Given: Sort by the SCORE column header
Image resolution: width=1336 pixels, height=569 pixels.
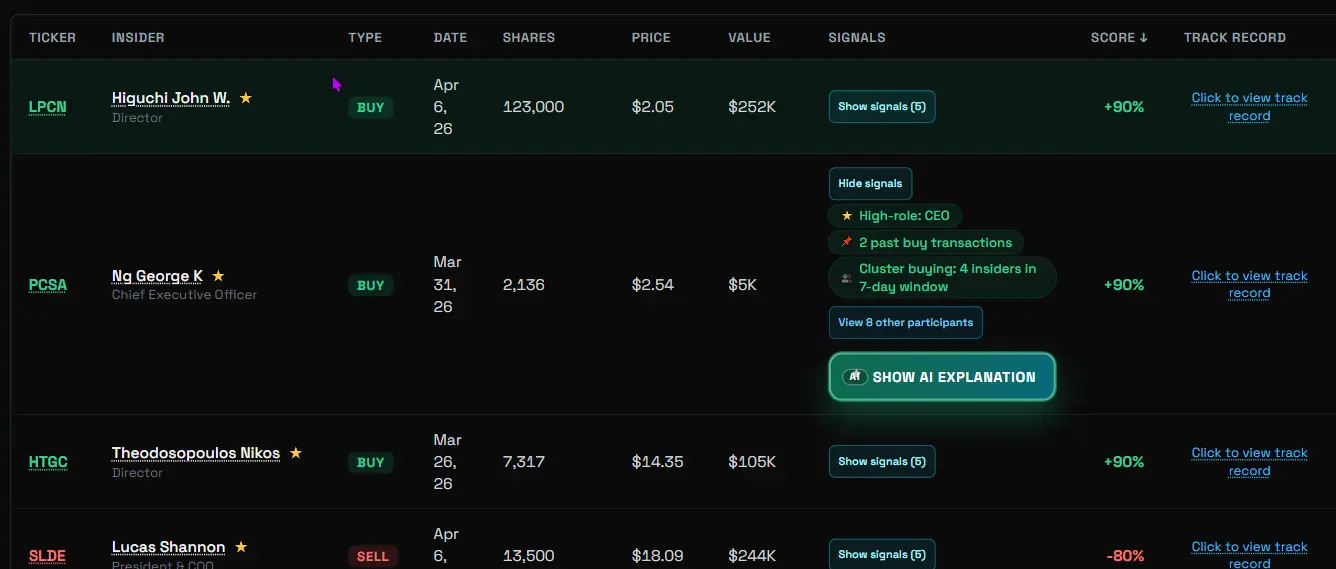Looking at the screenshot, I should (x=1119, y=38).
